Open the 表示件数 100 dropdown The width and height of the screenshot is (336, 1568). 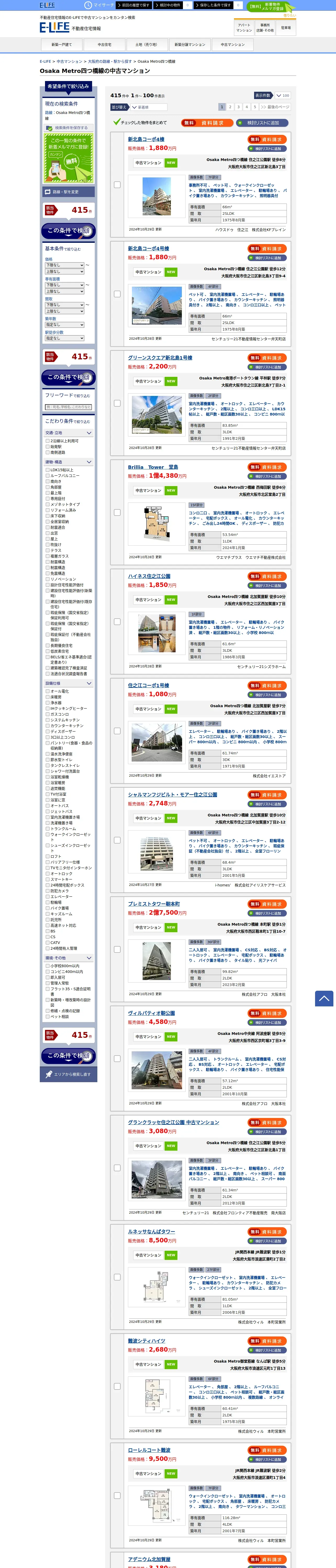click(282, 96)
